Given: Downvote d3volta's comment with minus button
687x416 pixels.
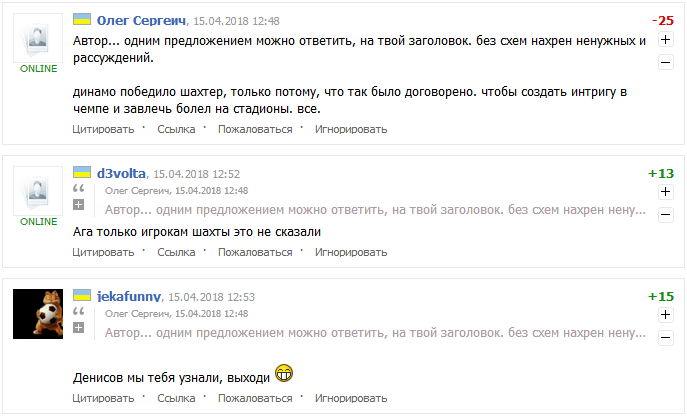Looking at the screenshot, I should [x=666, y=214].
